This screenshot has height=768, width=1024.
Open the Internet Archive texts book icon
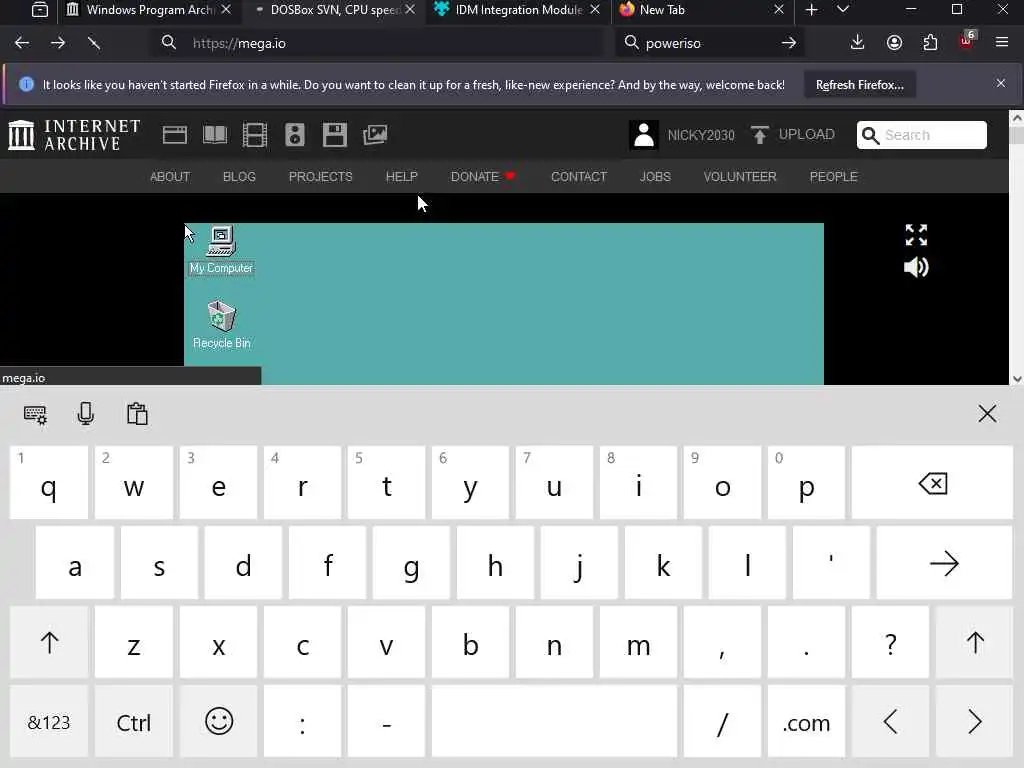point(215,135)
